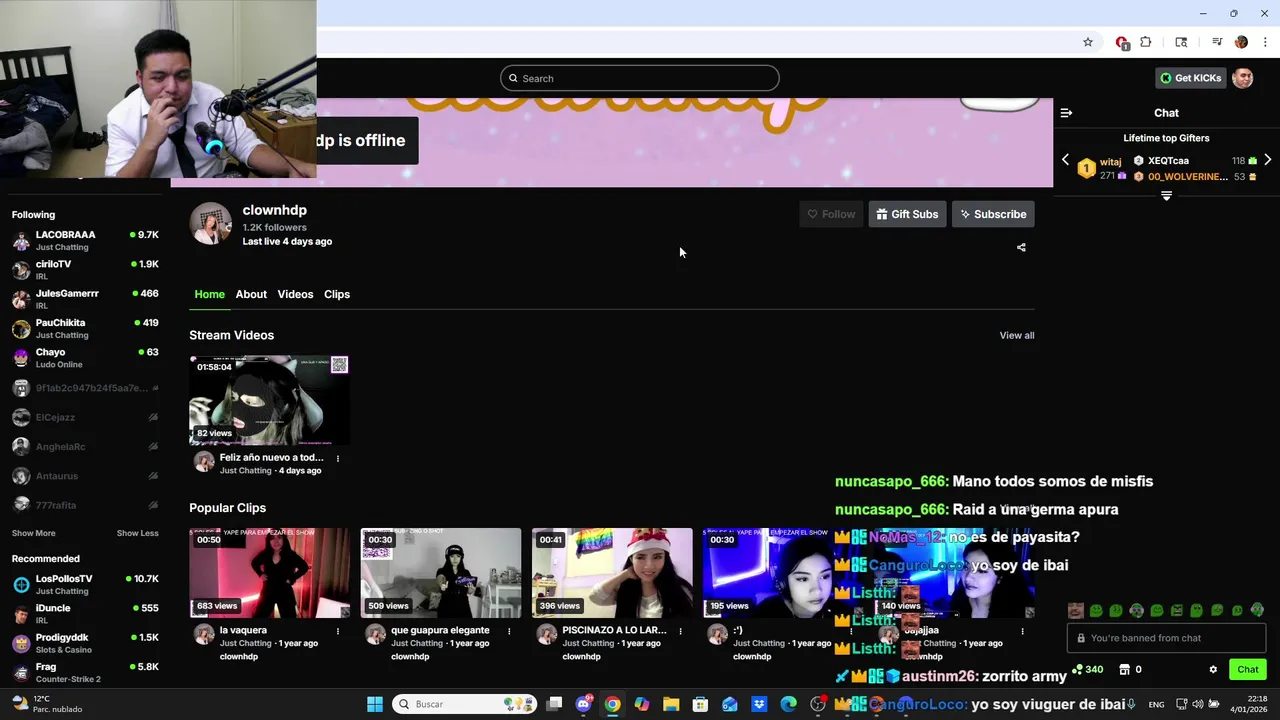Image resolution: width=1280 pixels, height=720 pixels.
Task: Open the weather widget showing 12°C
Action: [47, 704]
